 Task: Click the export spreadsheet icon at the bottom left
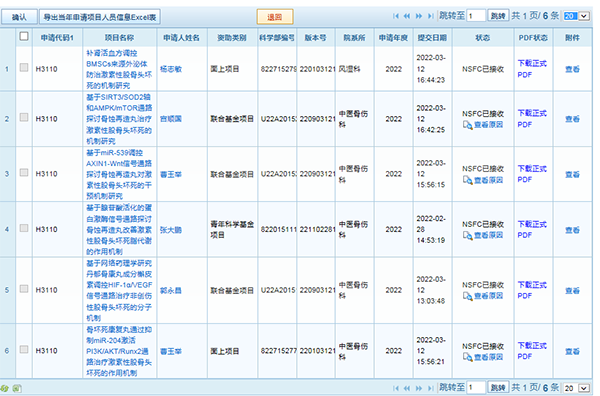(x=16, y=388)
